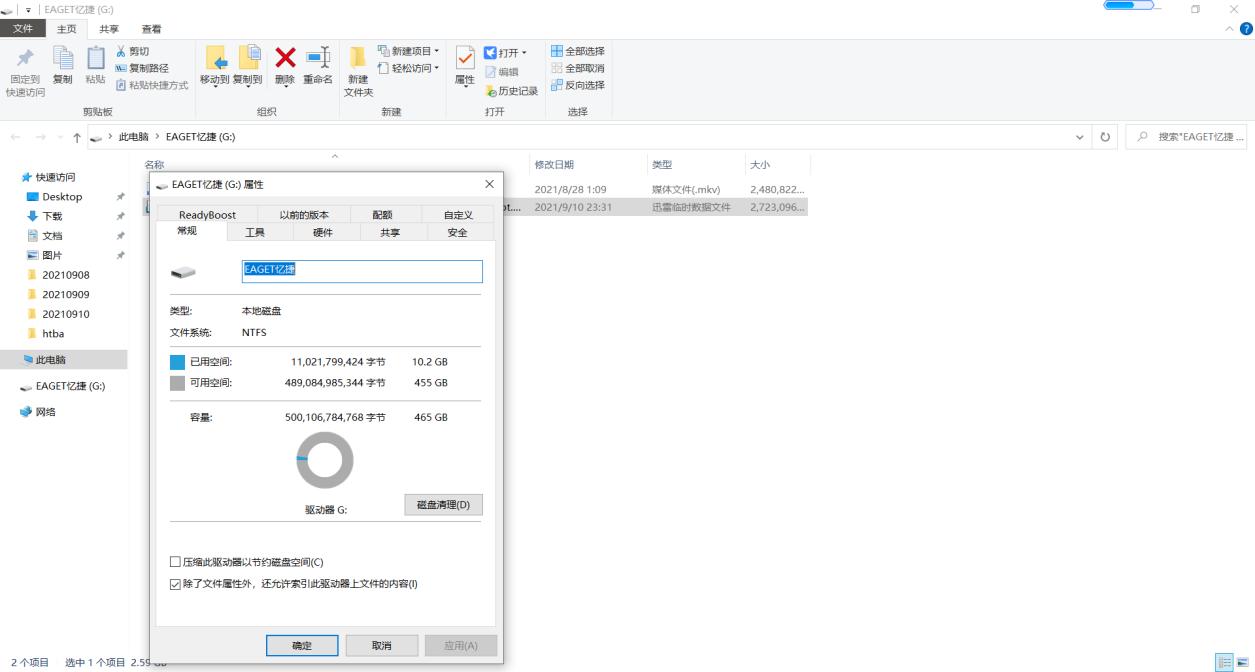Click Select None (全部取消)
The width and height of the screenshot is (1255, 672).
point(577,68)
